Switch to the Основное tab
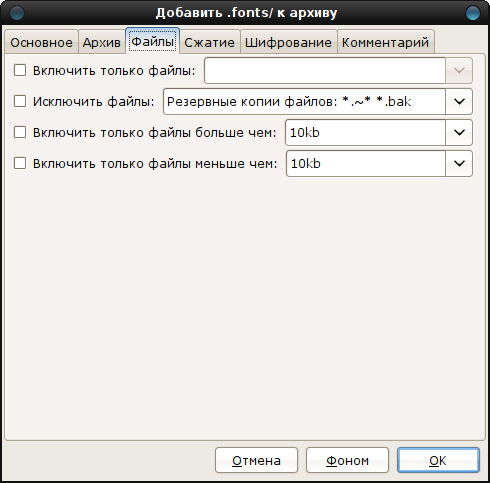The image size is (490, 483). point(41,42)
